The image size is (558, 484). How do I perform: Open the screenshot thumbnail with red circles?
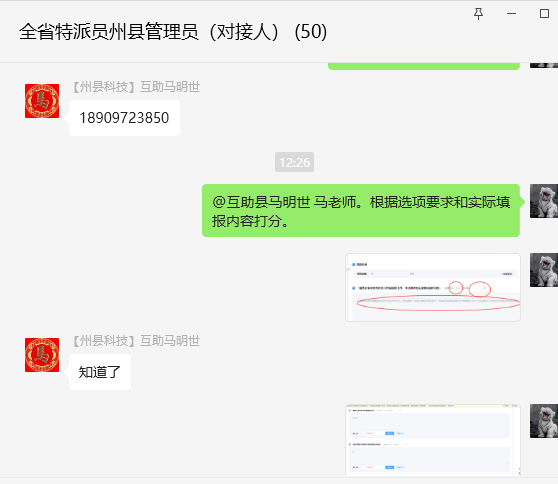pos(433,288)
